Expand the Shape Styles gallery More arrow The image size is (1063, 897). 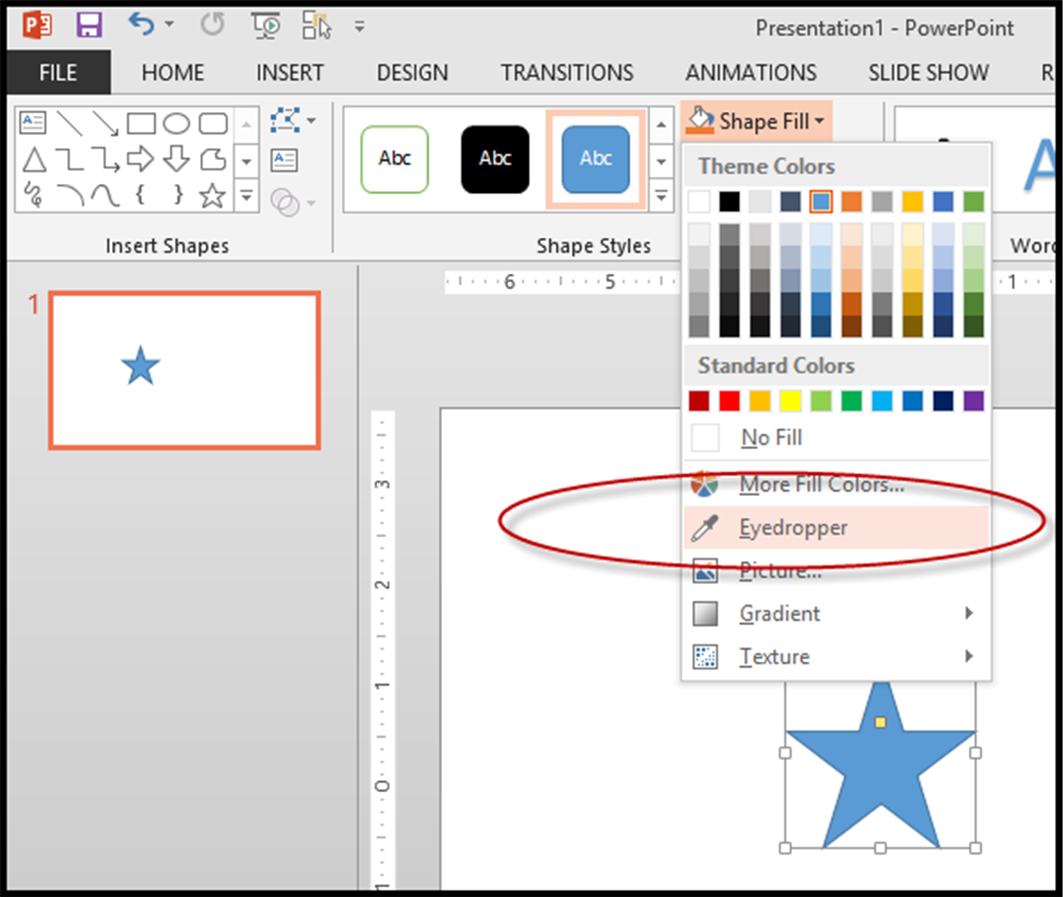point(662,197)
